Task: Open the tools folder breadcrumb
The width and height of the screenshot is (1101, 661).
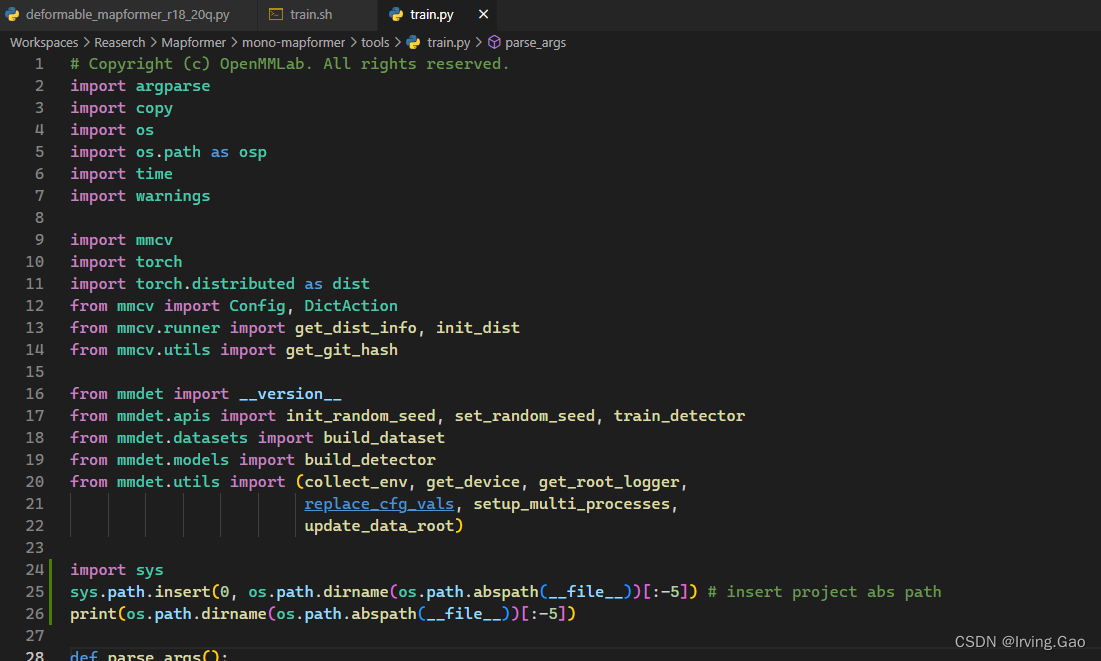Action: (x=375, y=42)
